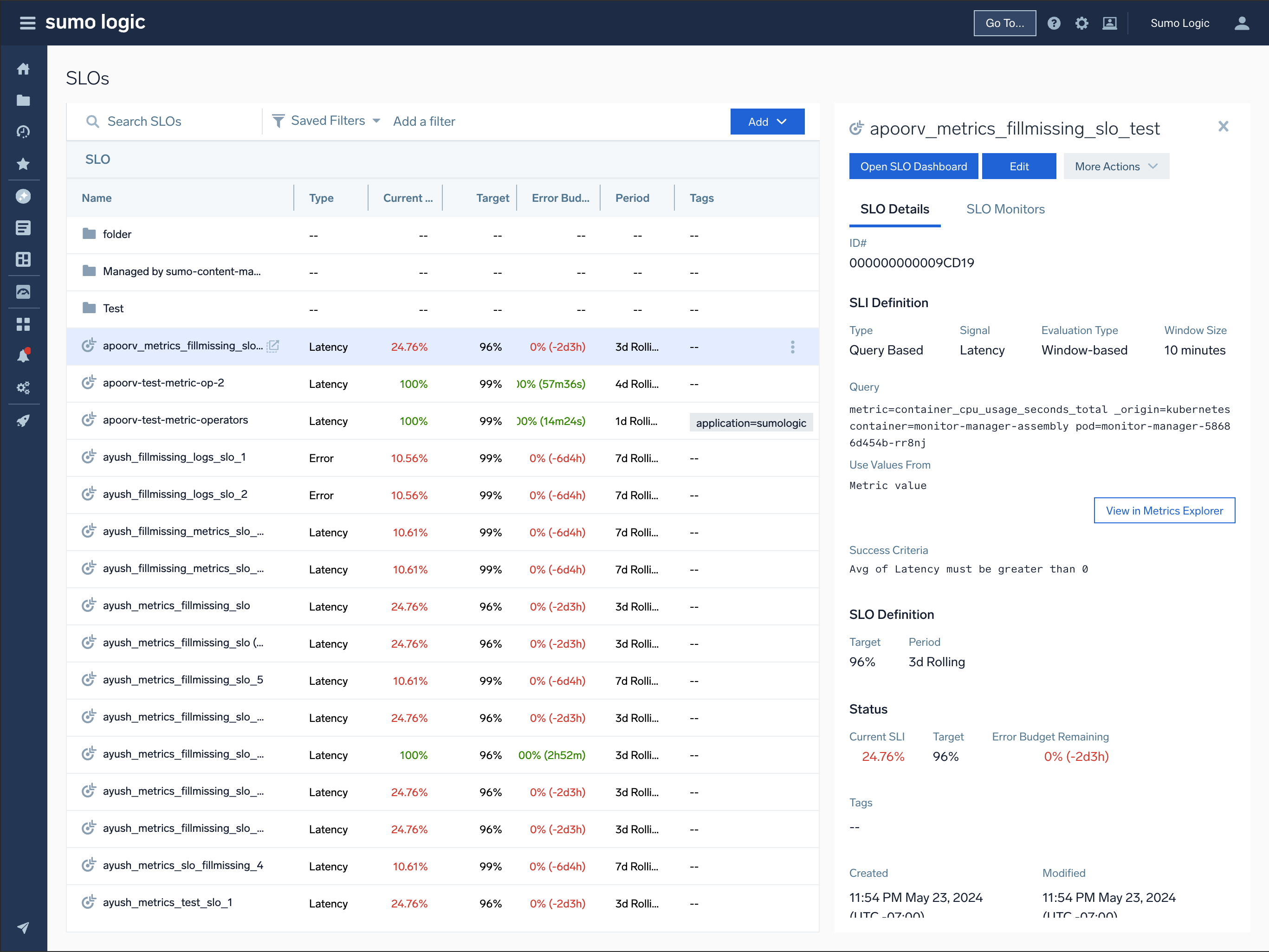Open recent items via the clock icon

[x=24, y=131]
